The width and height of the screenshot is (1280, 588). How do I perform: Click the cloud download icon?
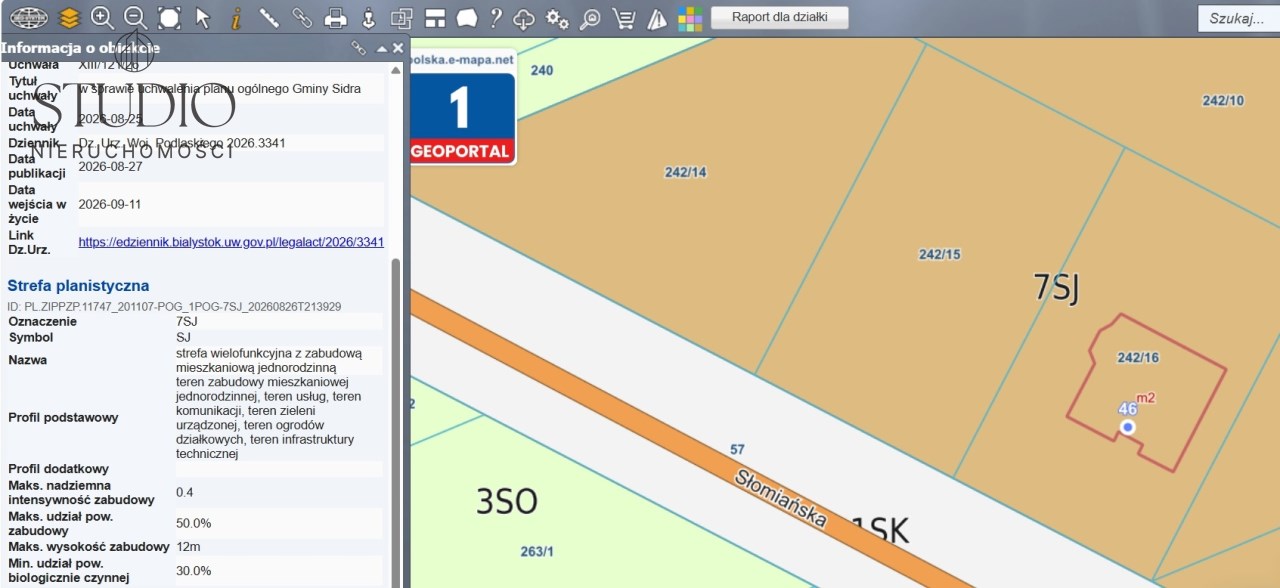click(x=524, y=18)
